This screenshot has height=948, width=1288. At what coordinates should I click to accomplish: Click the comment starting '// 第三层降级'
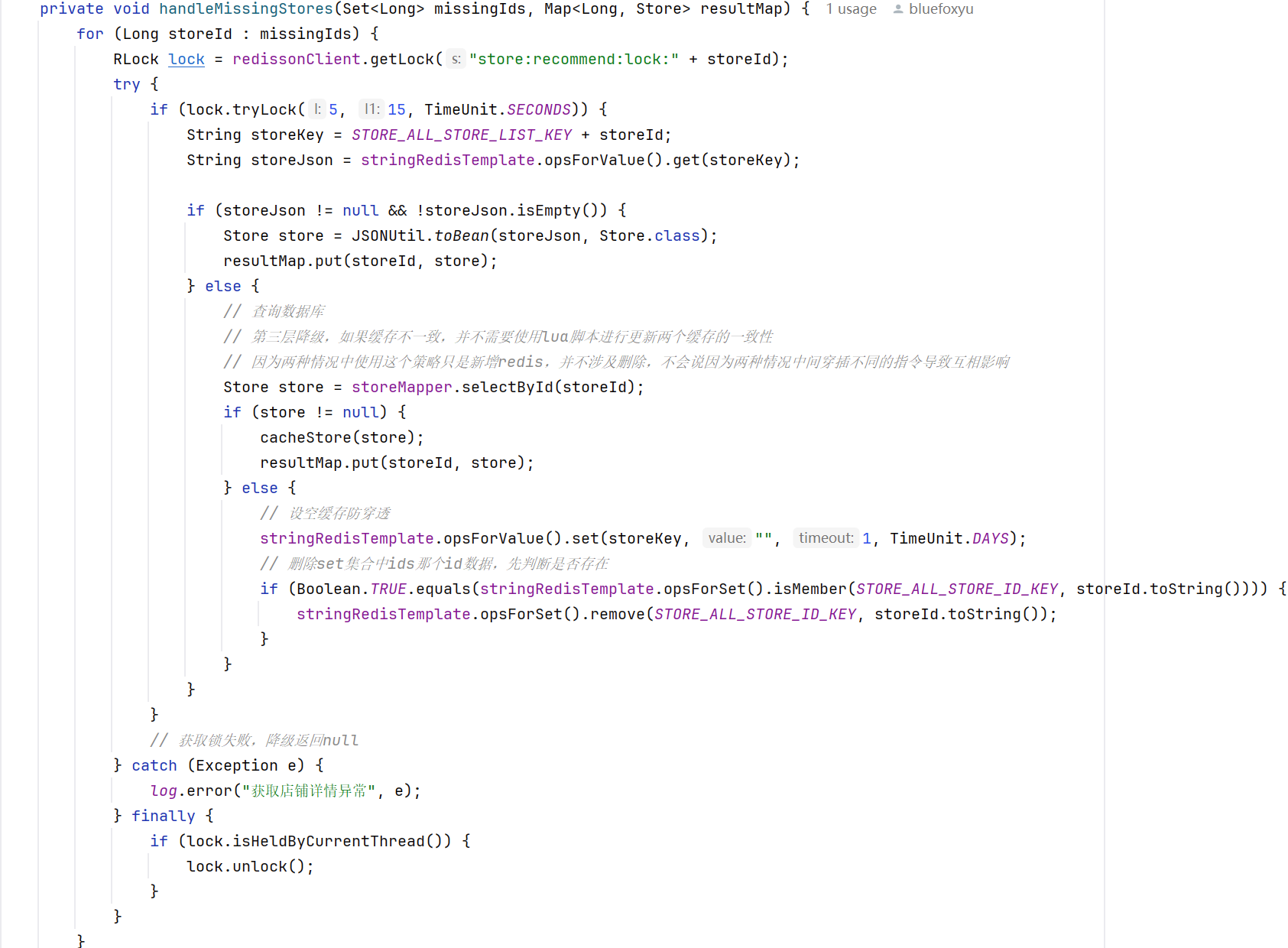(498, 336)
